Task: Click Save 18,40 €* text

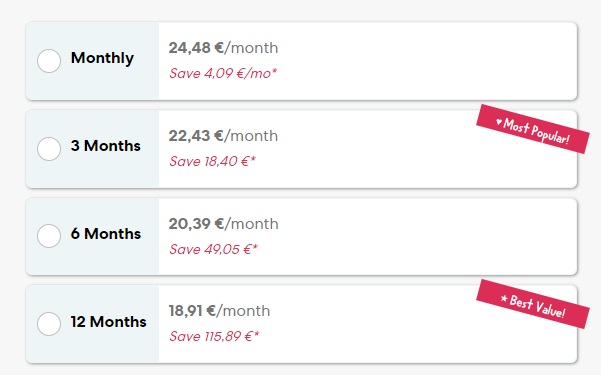Action: [212, 161]
